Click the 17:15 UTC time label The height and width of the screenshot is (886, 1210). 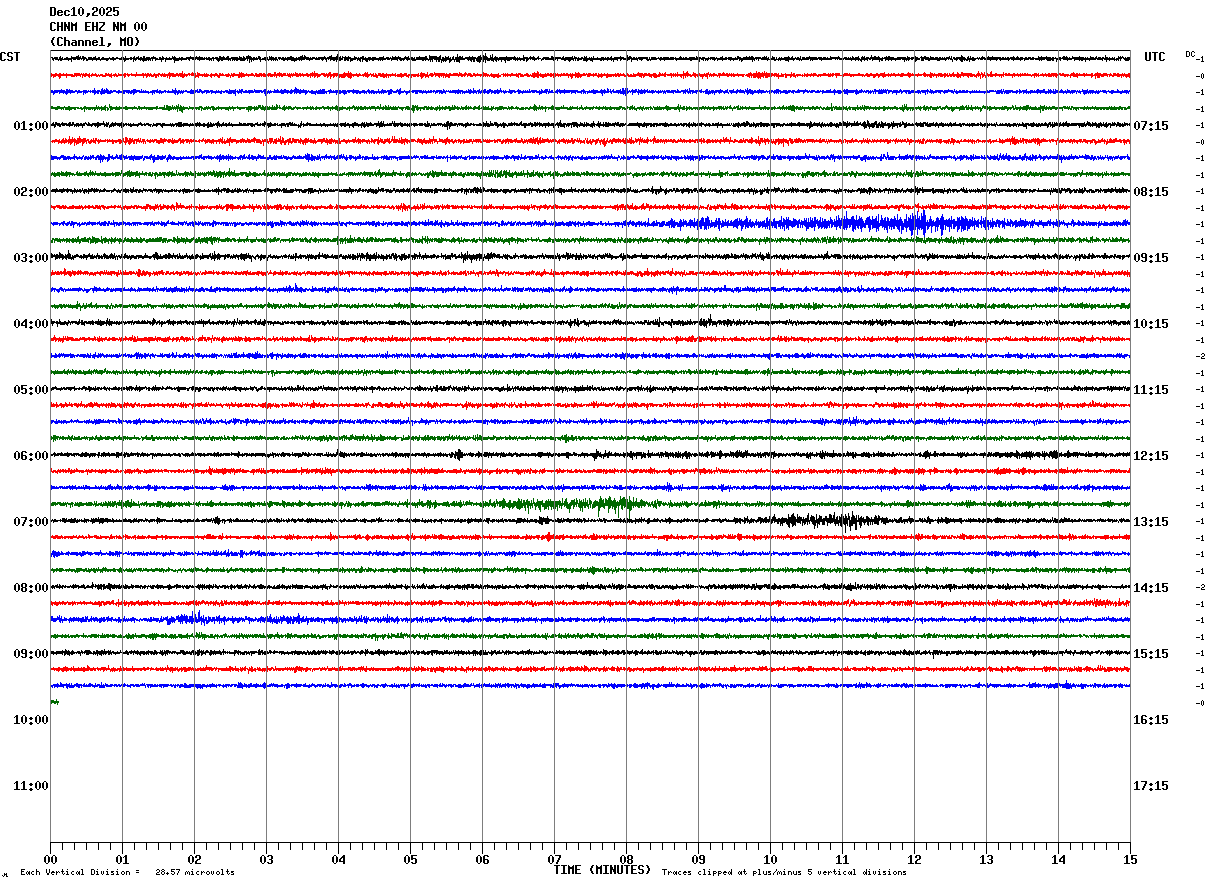coord(1150,785)
